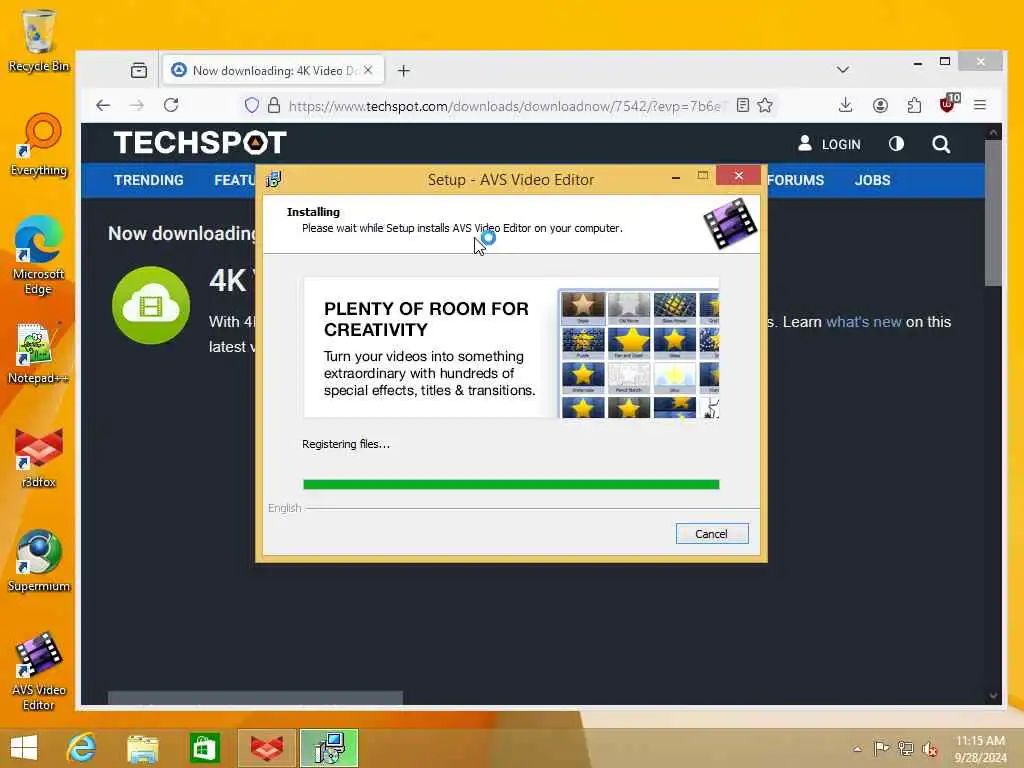
Task: Click the address bar URL
Action: (504, 106)
